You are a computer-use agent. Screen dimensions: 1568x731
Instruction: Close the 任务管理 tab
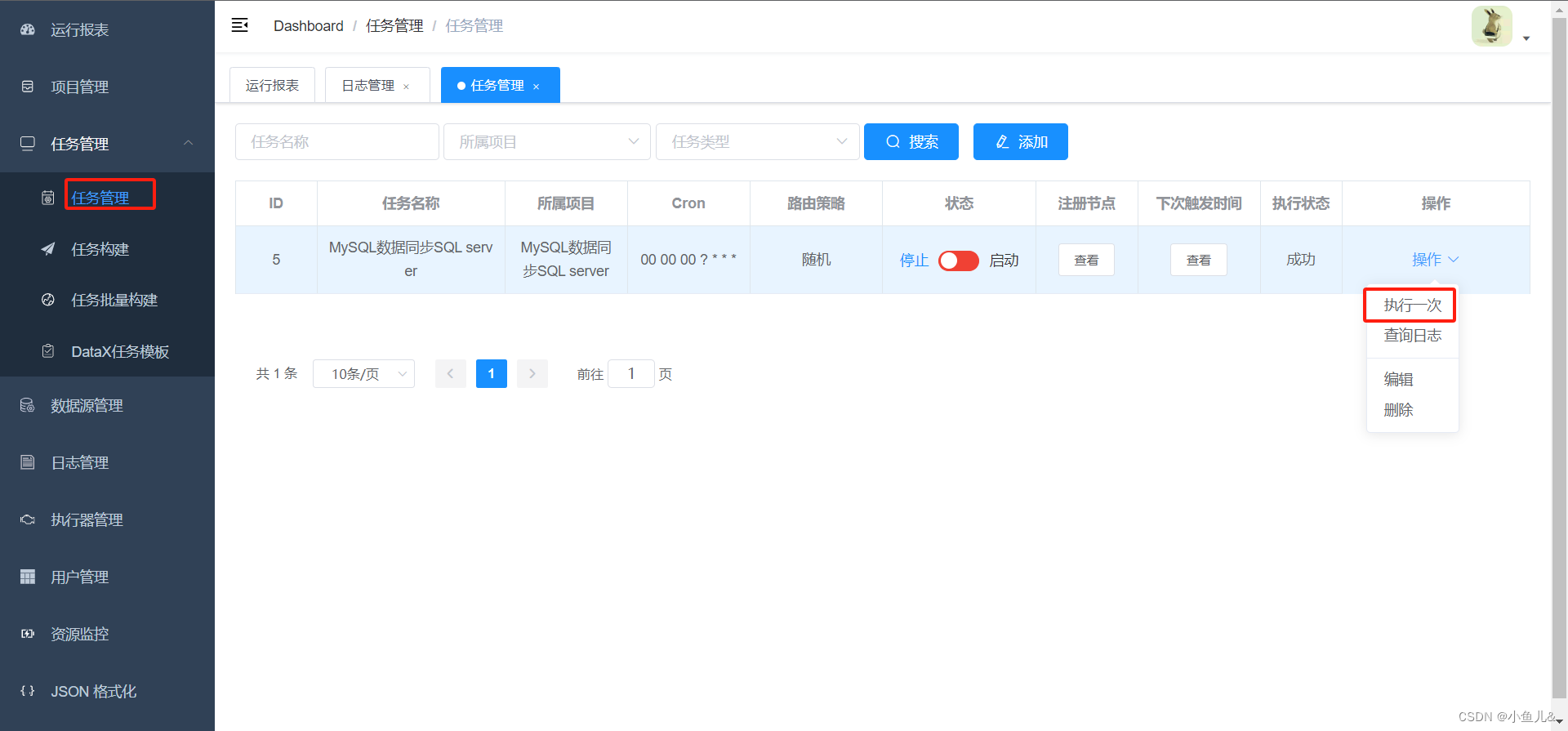tap(536, 87)
